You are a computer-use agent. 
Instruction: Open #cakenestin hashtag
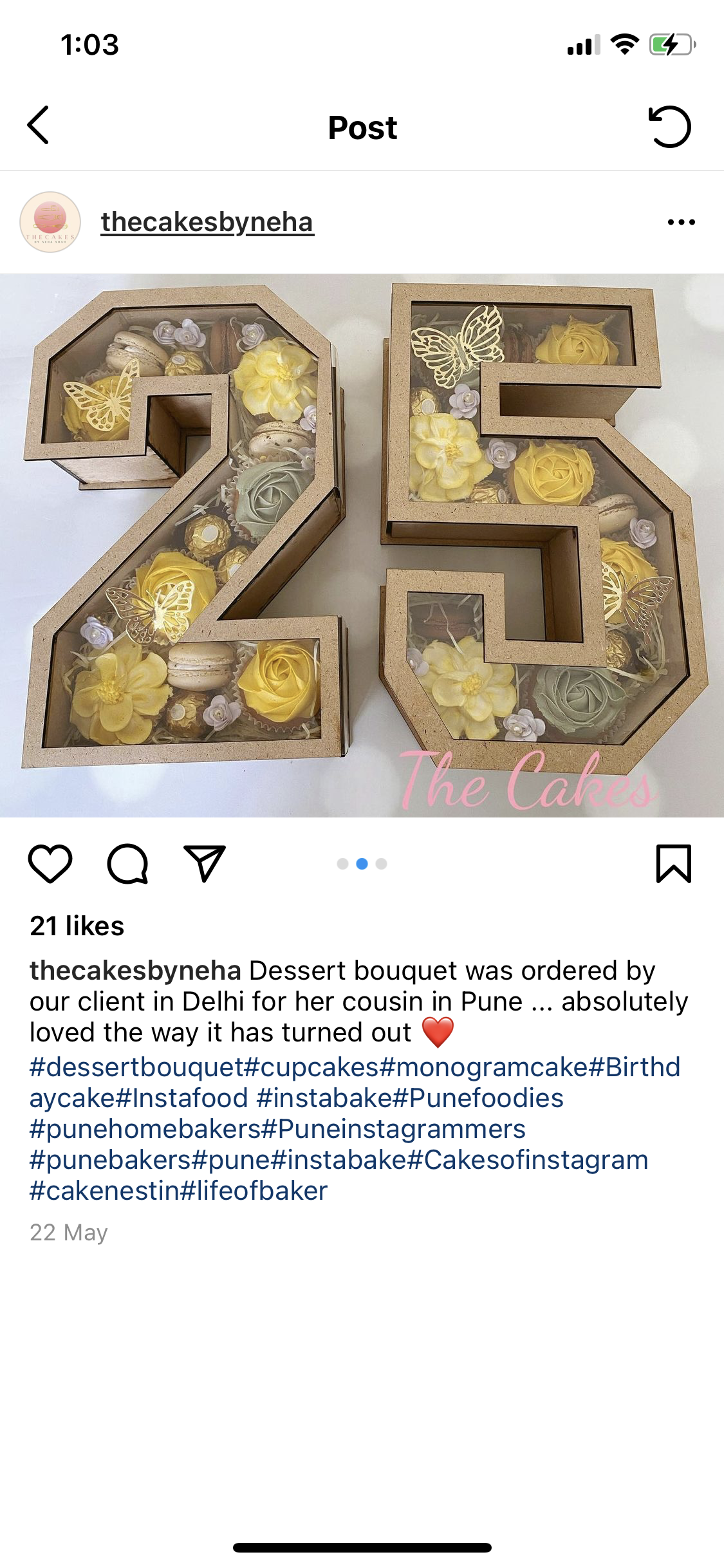pos(105,1191)
